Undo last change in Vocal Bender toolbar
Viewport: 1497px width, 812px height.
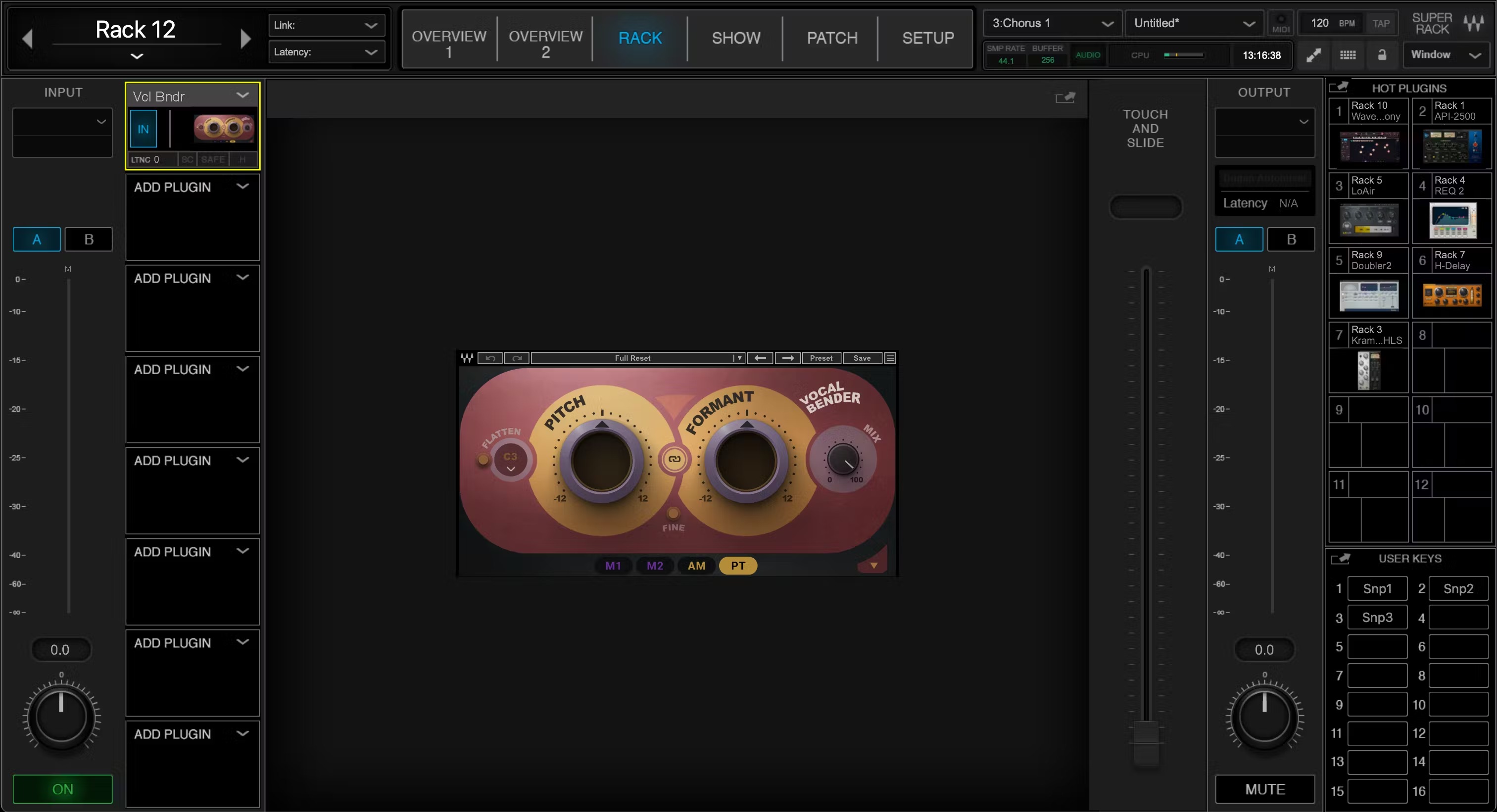[x=490, y=358]
